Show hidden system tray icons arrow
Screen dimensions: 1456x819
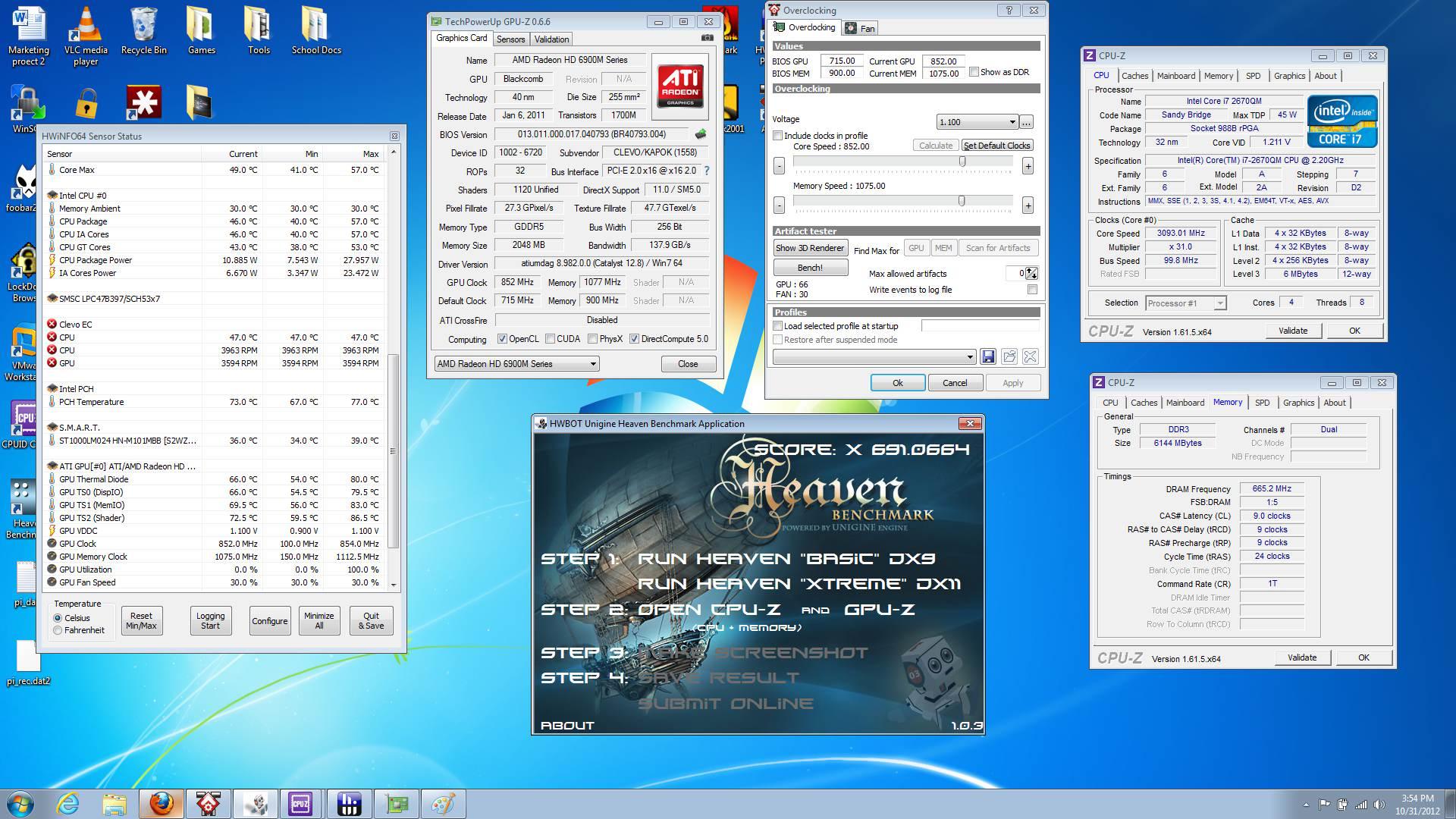tap(1306, 805)
